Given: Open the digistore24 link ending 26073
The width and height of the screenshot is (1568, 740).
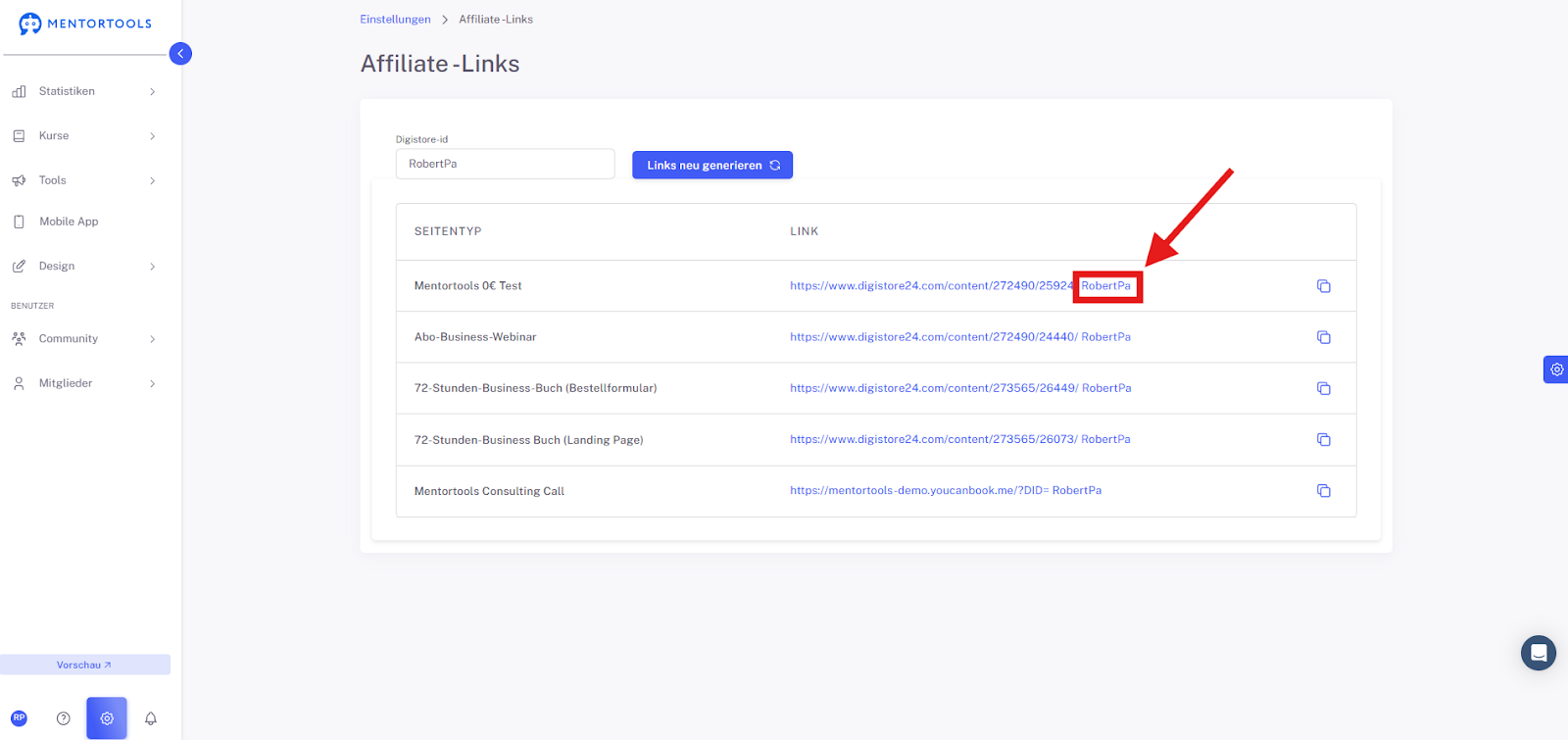Looking at the screenshot, I should [960, 439].
